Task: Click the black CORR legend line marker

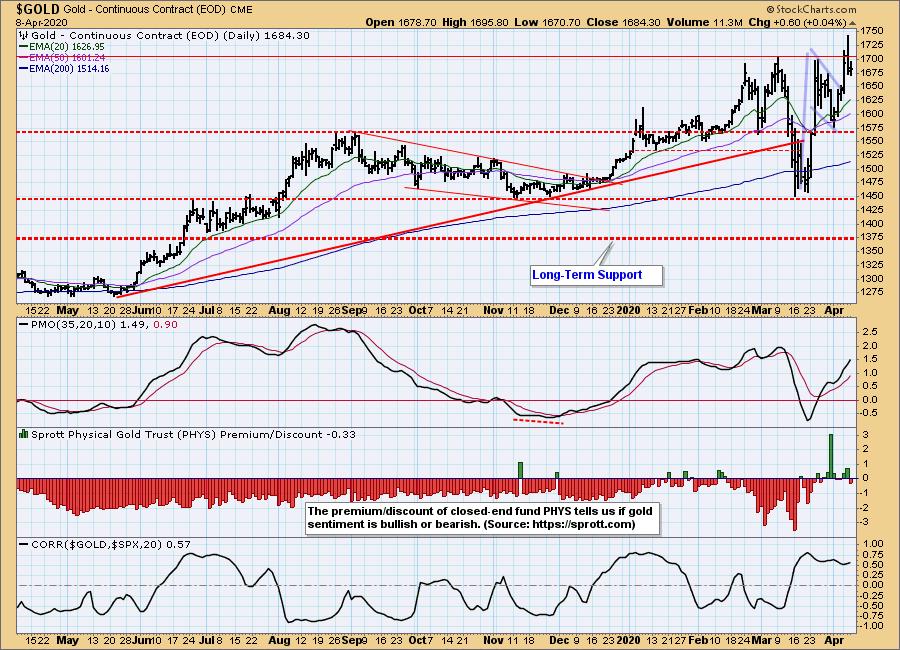Action: tap(23, 544)
